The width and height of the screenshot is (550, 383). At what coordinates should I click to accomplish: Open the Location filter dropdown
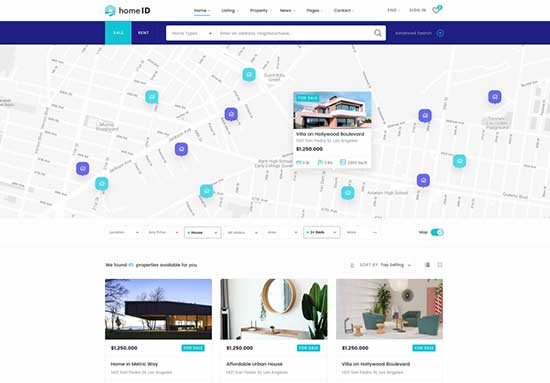coord(123,233)
